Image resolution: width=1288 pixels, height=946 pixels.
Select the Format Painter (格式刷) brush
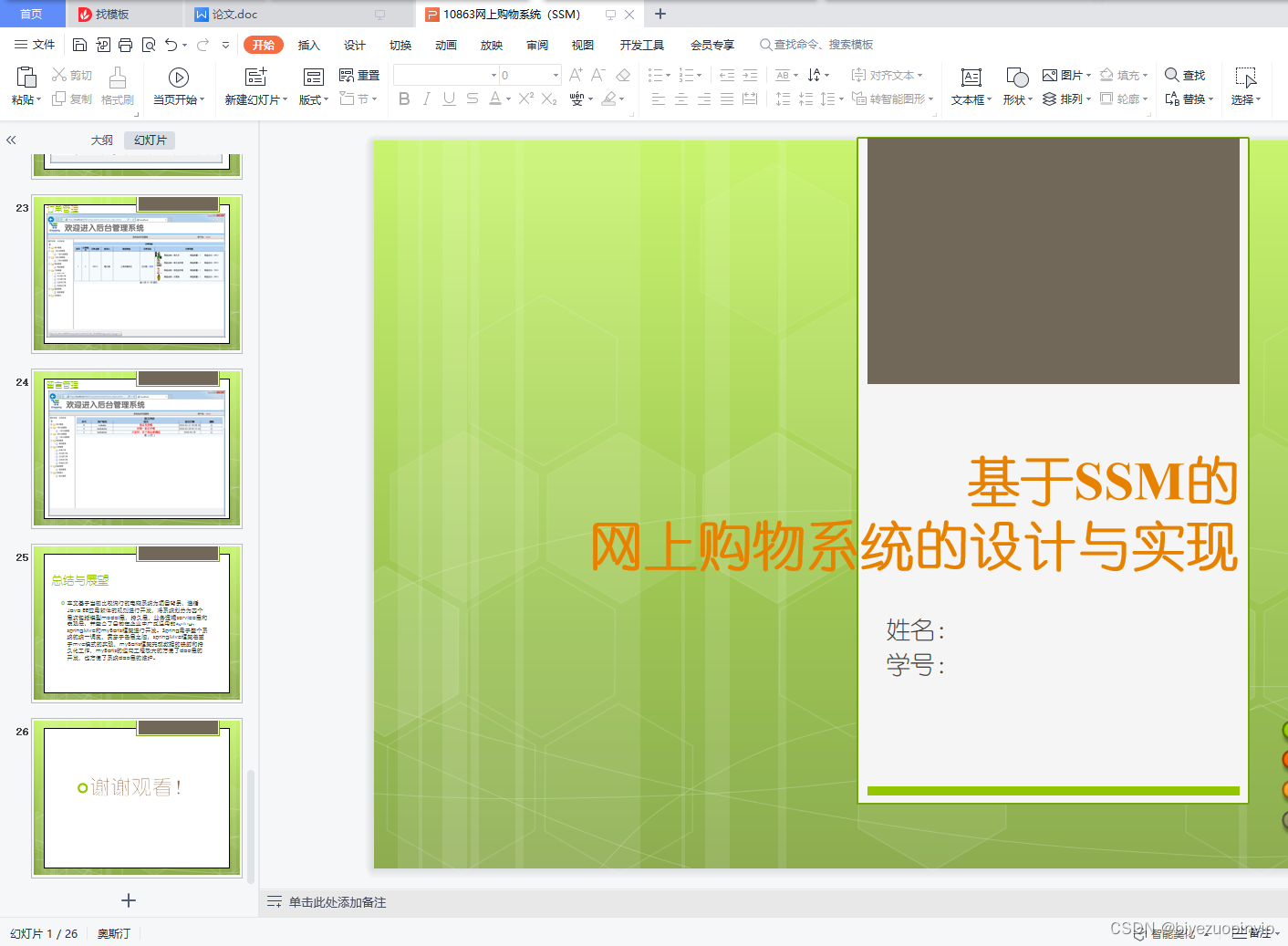coord(117,78)
